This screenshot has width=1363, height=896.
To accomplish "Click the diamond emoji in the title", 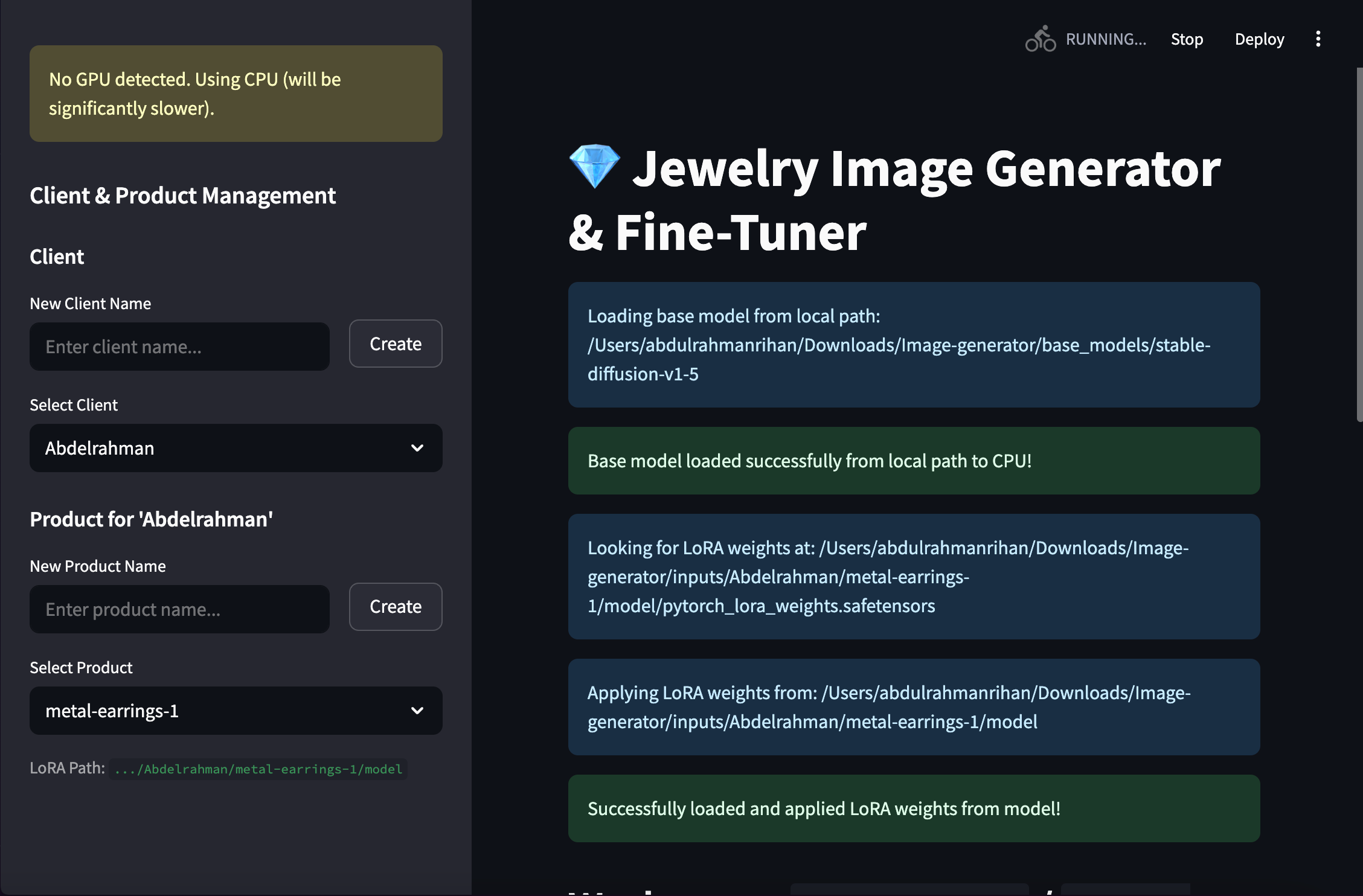I will click(594, 167).
